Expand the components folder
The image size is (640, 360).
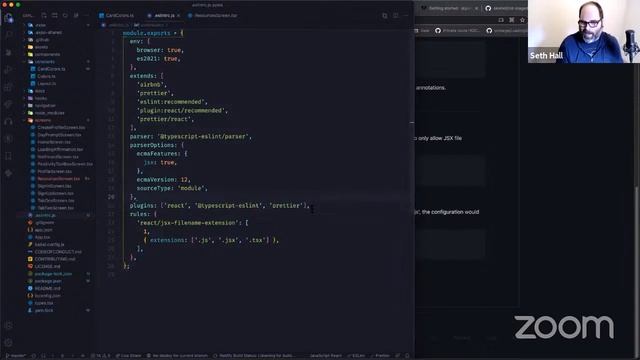point(47,54)
